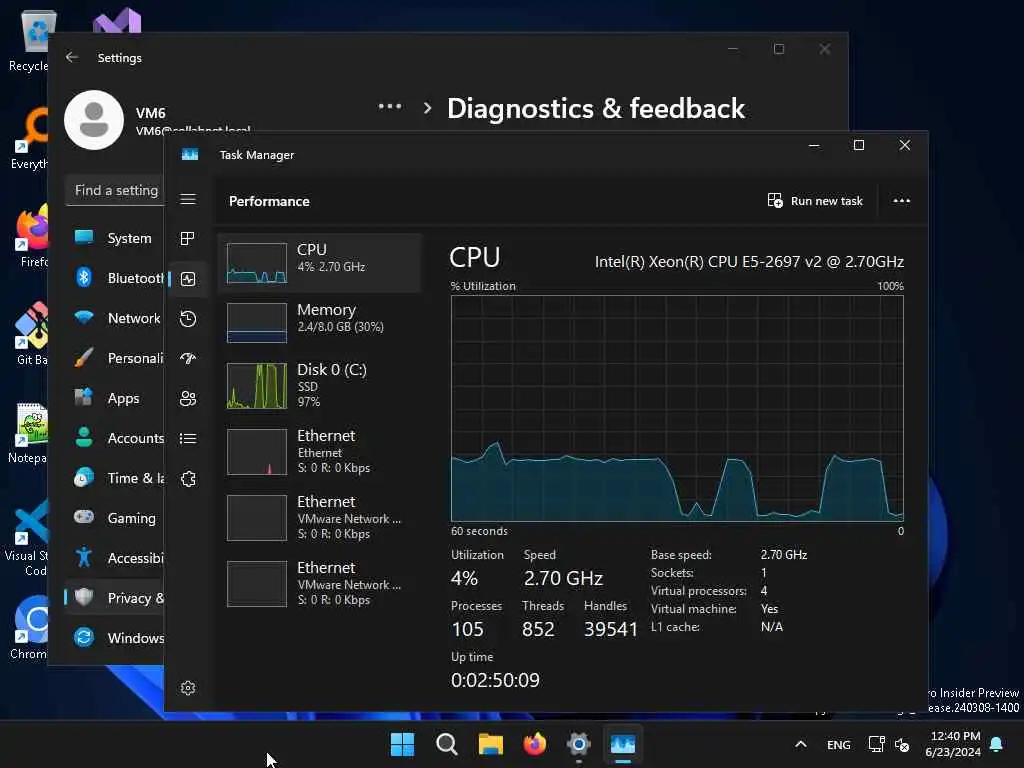This screenshot has height=768, width=1024.
Task: Open Windows Update in Settings sidebar
Action: 114,638
